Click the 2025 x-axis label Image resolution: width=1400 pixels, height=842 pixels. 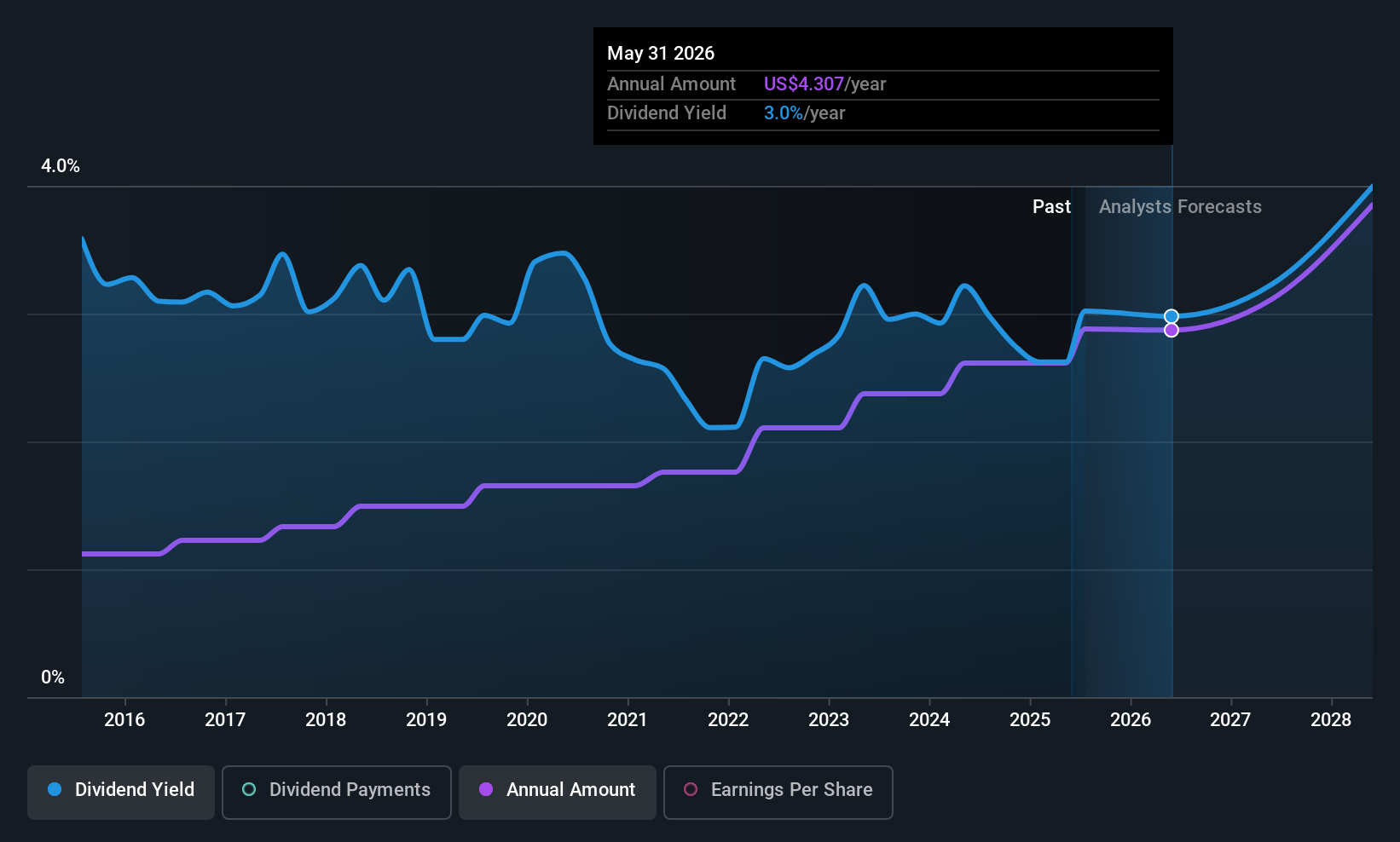1030,720
